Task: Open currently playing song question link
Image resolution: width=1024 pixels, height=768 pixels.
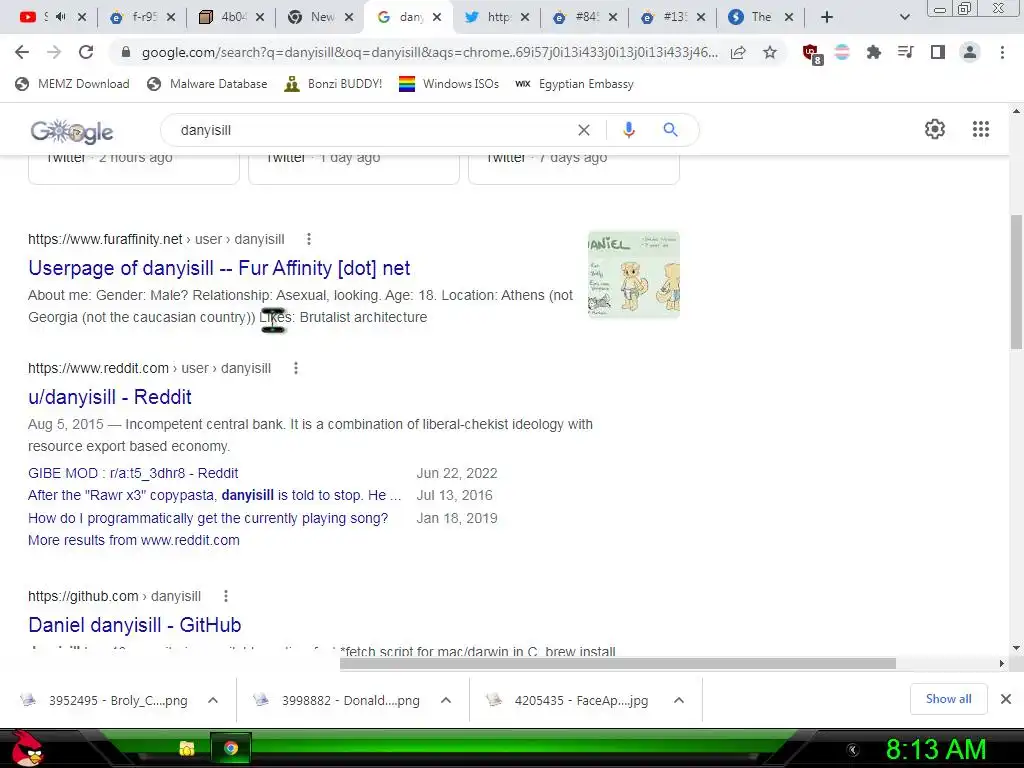Action: tap(208, 519)
